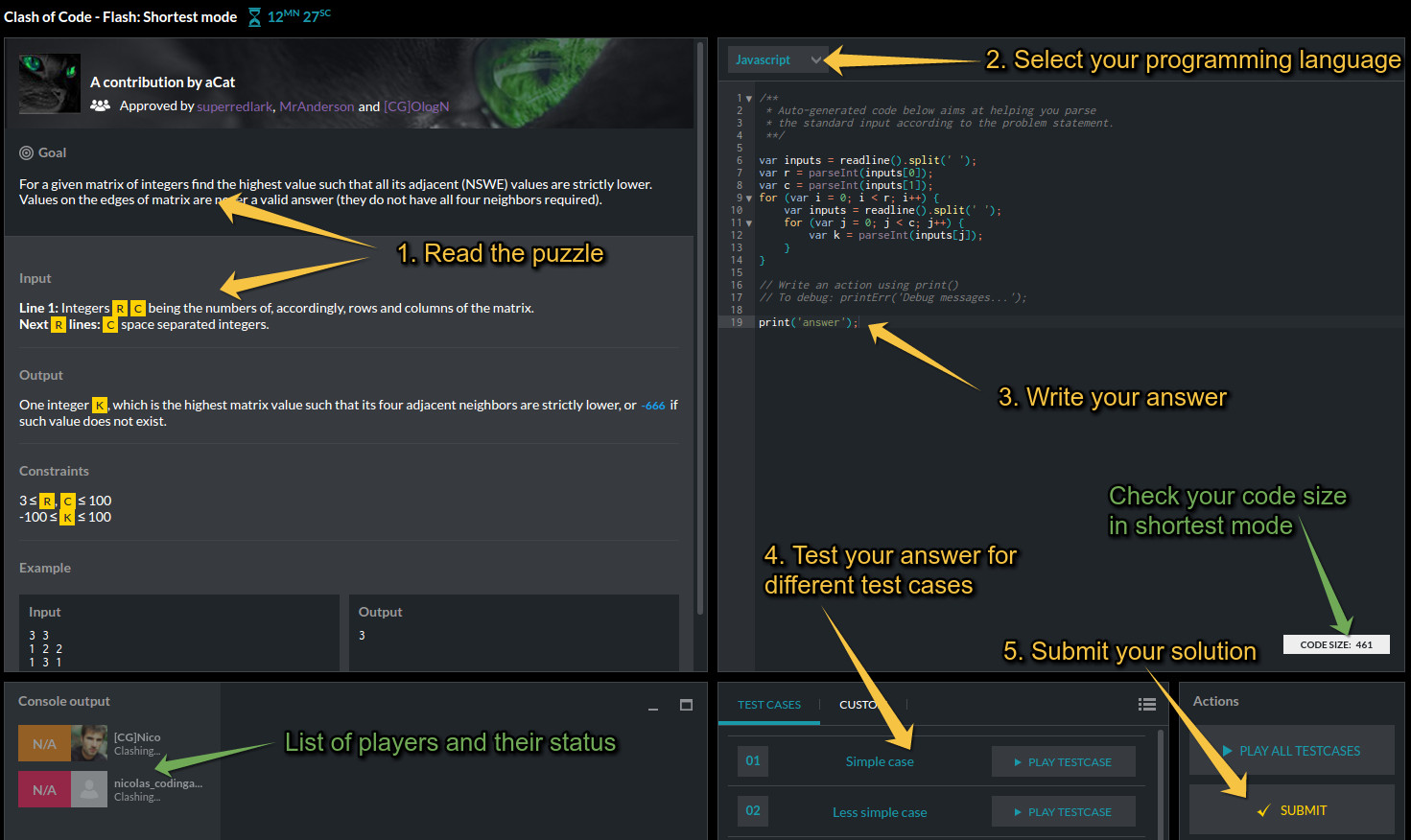Click the aCat contributor cat thumbnail
Image resolution: width=1411 pixels, height=840 pixels.
click(50, 84)
